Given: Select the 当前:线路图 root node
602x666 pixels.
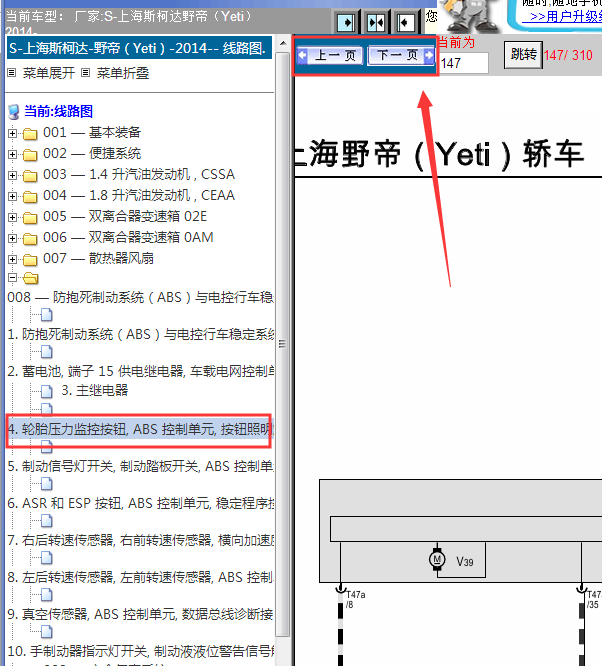Looking at the screenshot, I should click(x=58, y=111).
